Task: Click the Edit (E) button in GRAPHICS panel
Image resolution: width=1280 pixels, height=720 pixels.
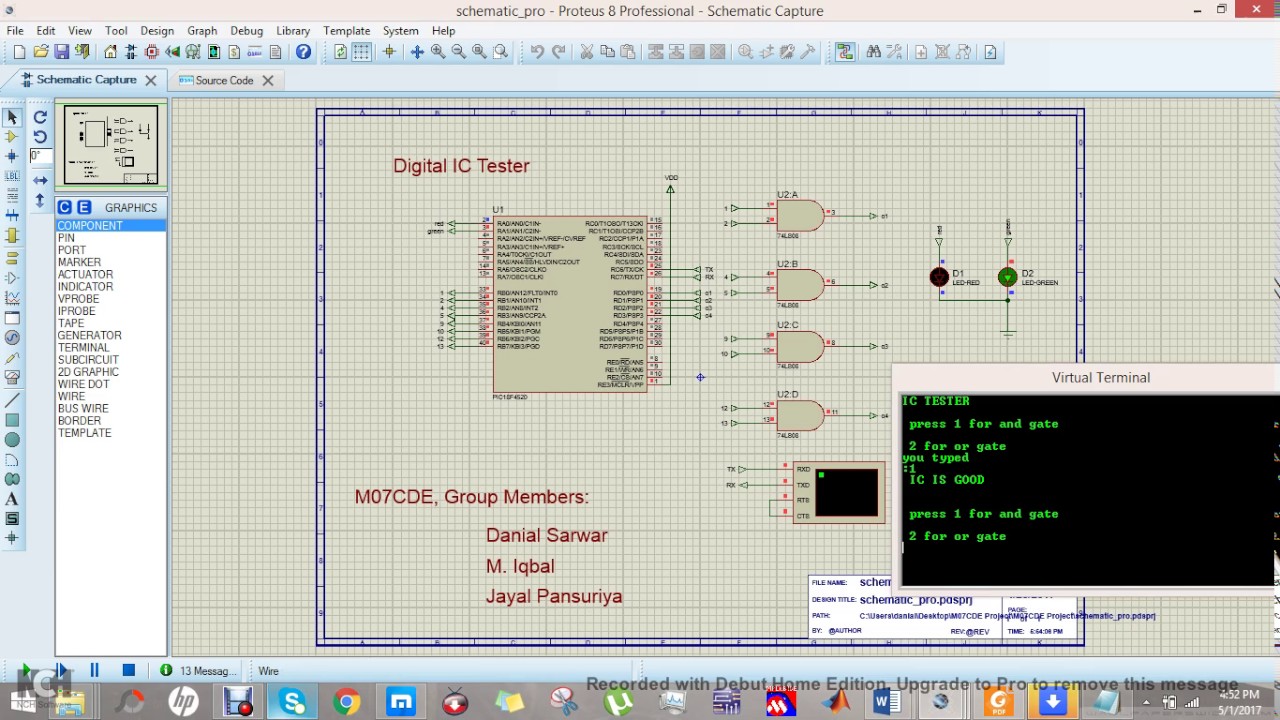Action: tap(84, 207)
